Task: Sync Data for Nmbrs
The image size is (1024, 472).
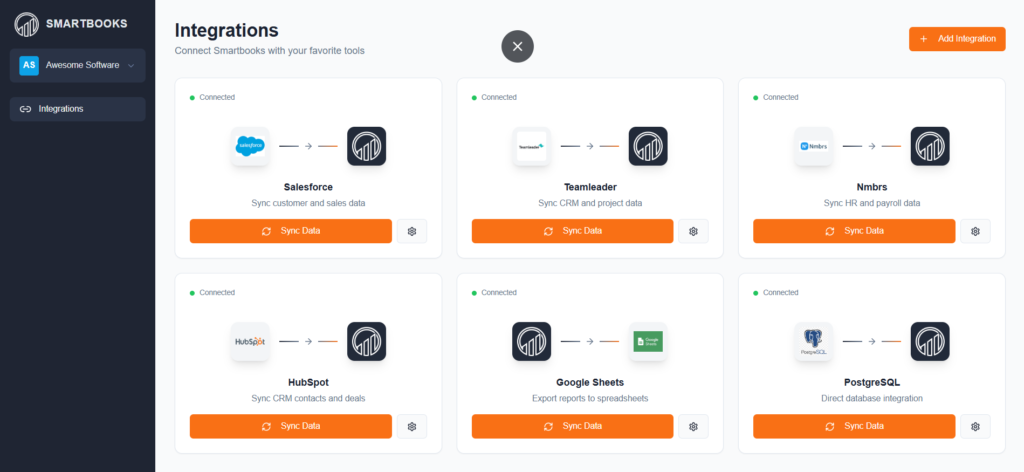Action: click(x=854, y=231)
